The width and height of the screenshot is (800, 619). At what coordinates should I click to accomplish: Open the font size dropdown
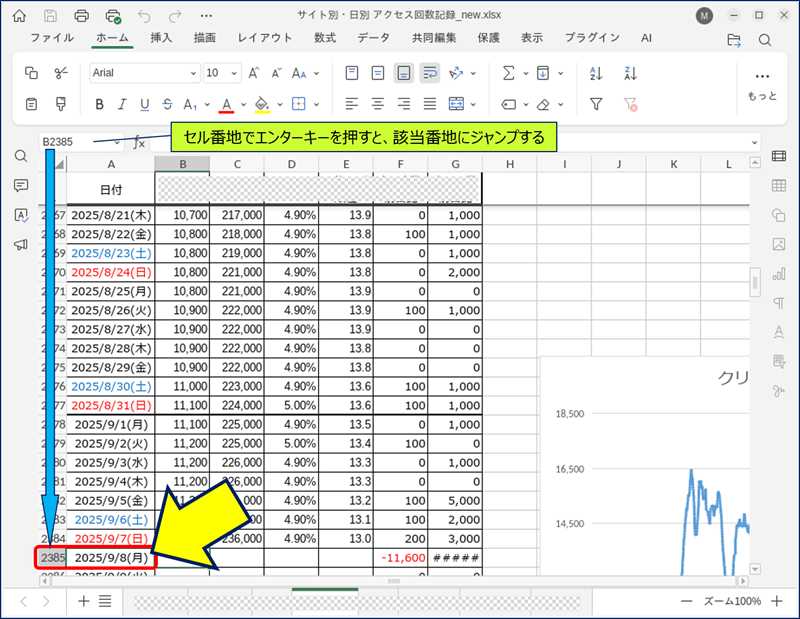coord(236,73)
